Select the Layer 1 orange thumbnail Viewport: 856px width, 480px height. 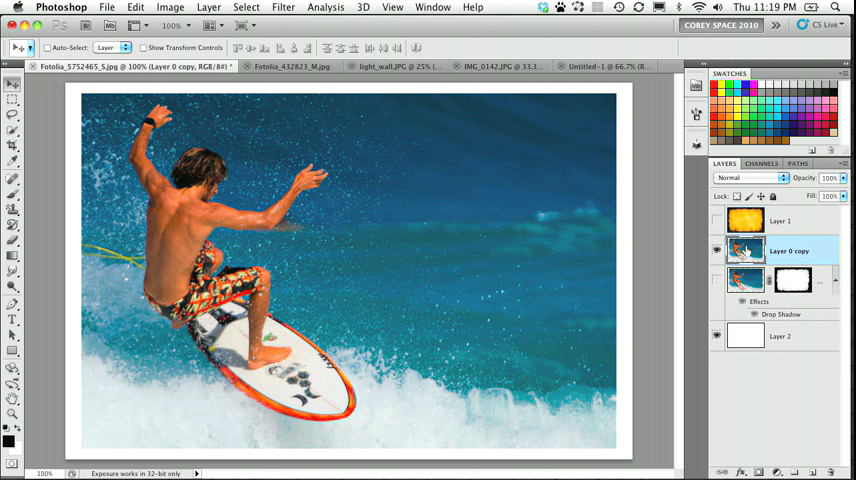click(x=746, y=221)
